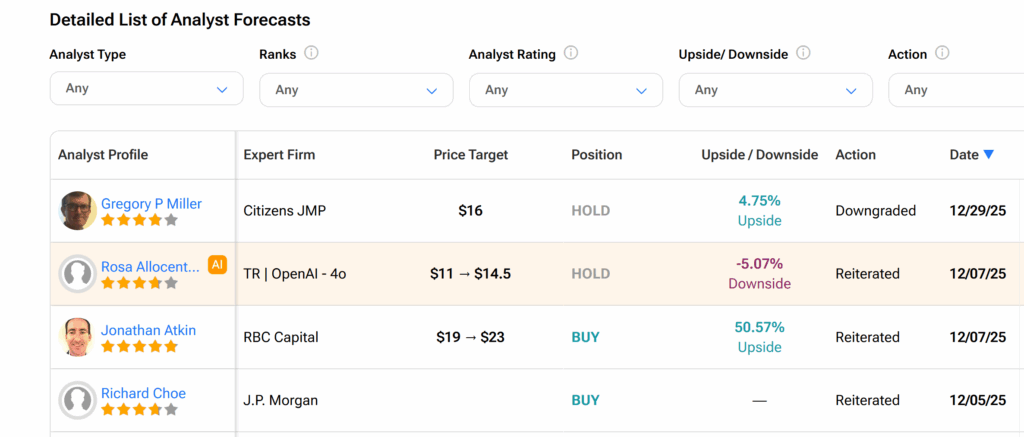Expand the Ranks filter dropdown
Screen dimensions: 1024x437
pyautogui.click(x=356, y=90)
